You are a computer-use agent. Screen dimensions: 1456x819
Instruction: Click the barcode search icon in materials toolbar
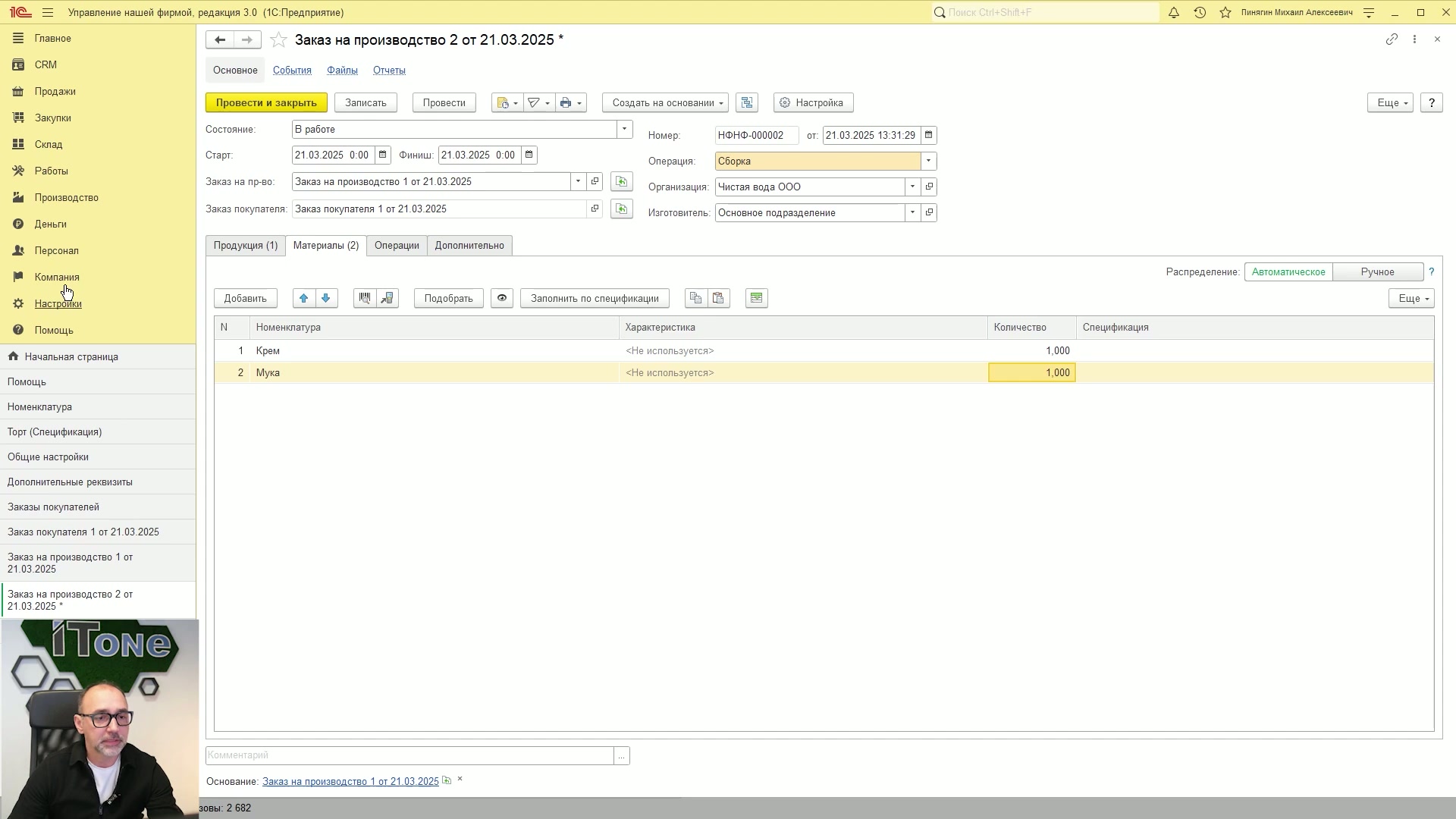(x=365, y=298)
